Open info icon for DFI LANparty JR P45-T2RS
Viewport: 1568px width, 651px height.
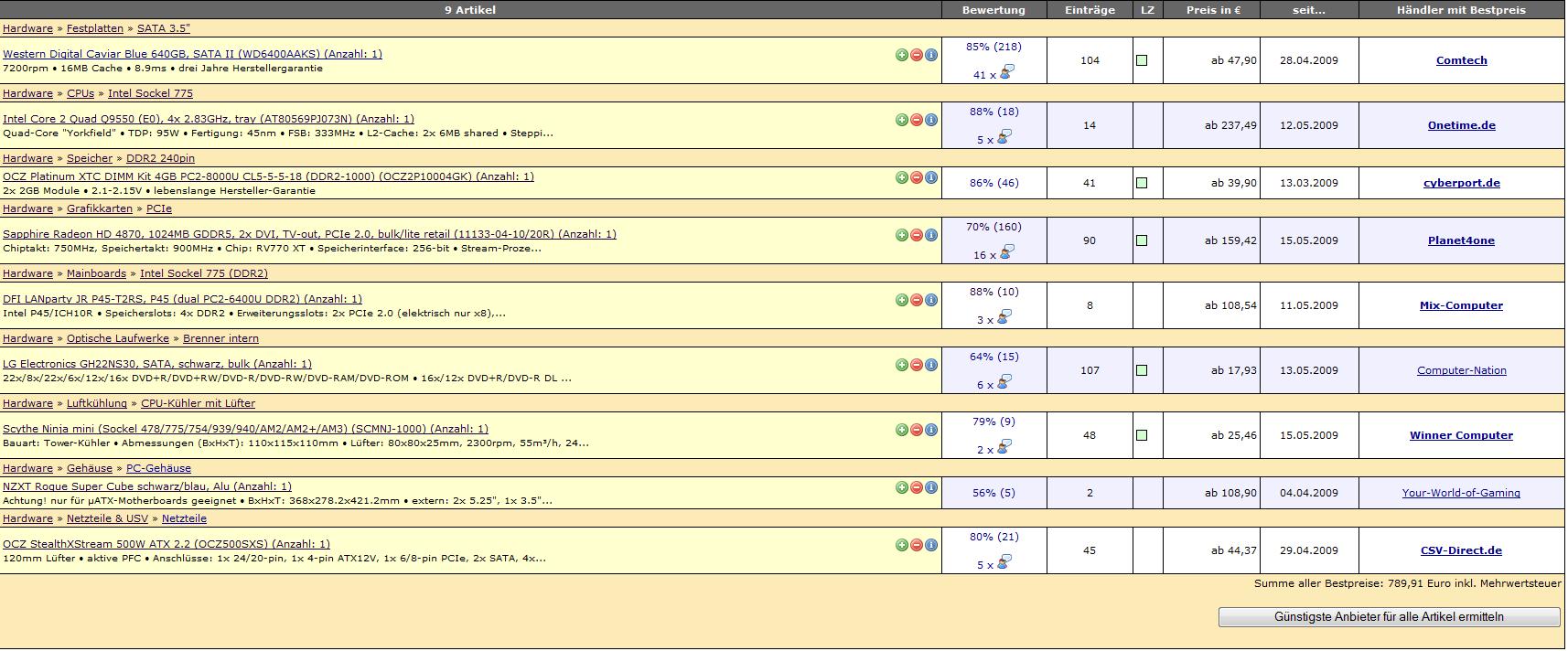click(930, 300)
